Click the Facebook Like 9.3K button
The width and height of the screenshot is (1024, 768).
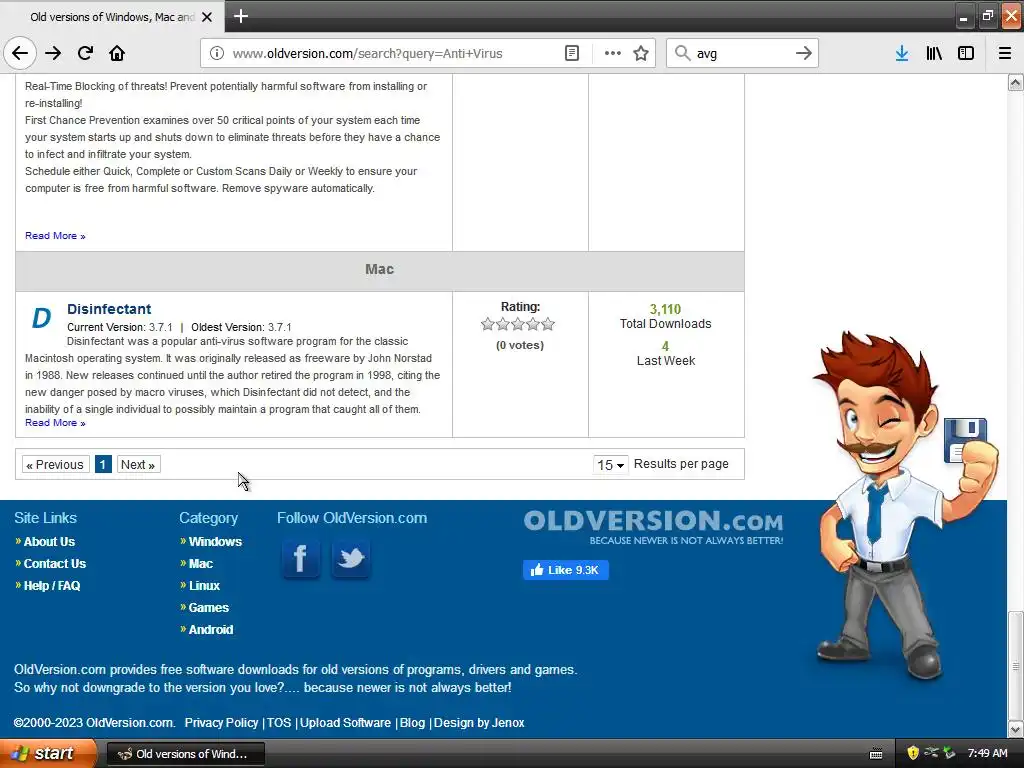click(566, 570)
